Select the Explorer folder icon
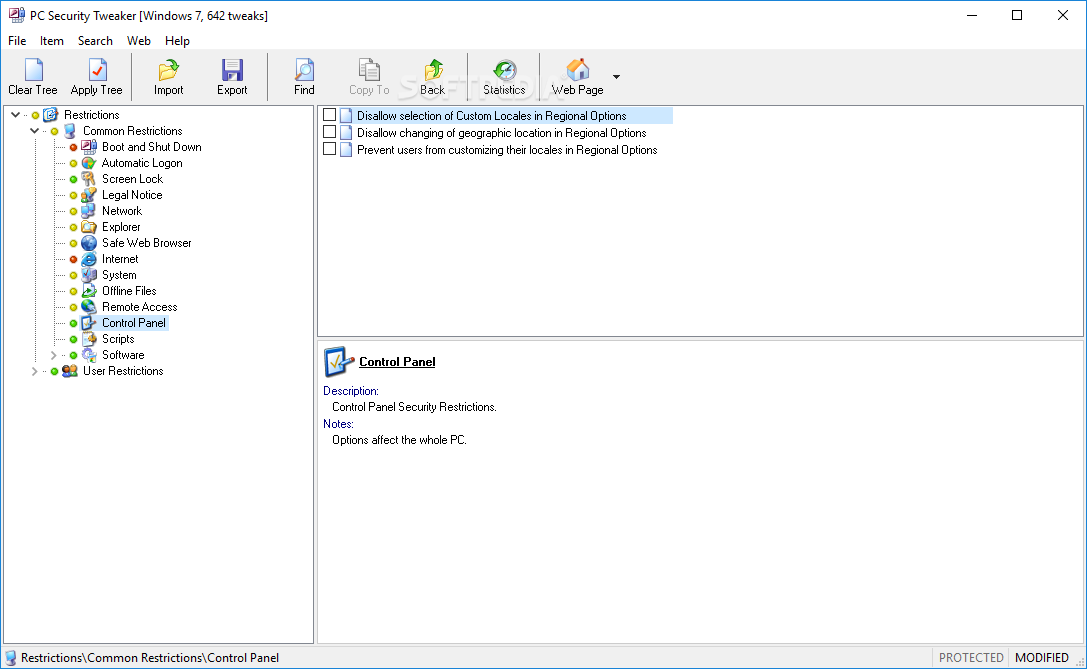Image resolution: width=1087 pixels, height=669 pixels. (x=89, y=227)
